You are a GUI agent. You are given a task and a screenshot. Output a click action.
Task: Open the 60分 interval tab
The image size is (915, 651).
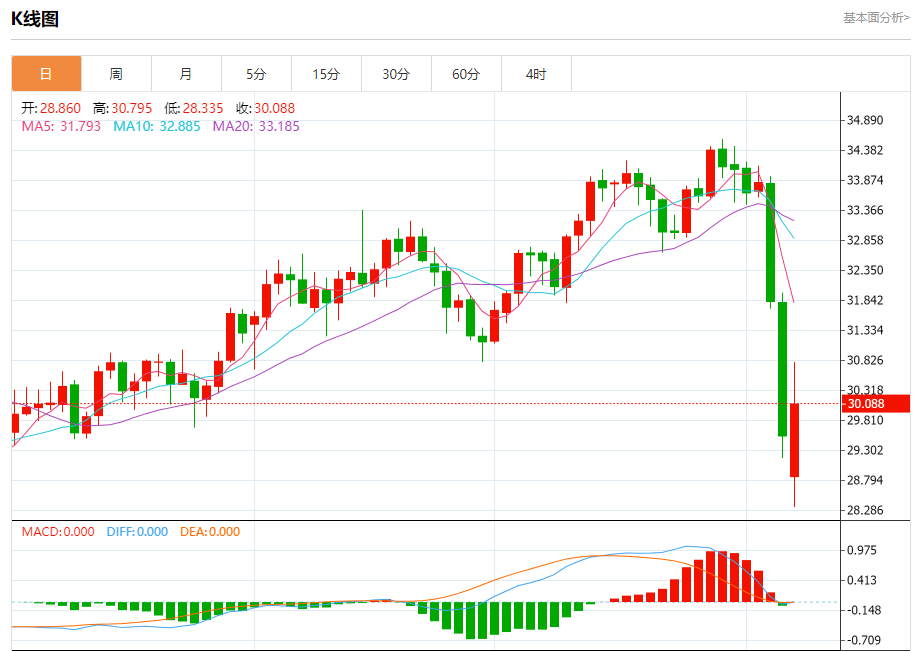[466, 74]
